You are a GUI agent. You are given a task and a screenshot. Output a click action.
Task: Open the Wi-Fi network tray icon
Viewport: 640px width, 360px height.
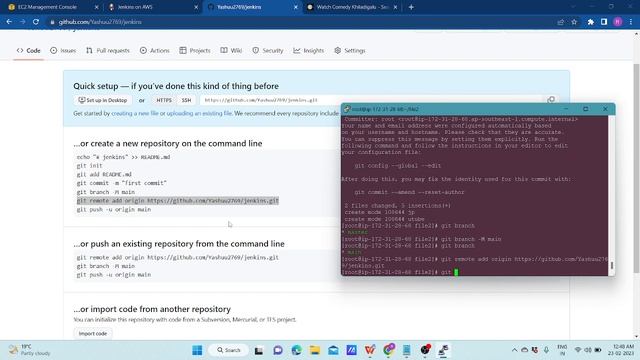[578, 350]
